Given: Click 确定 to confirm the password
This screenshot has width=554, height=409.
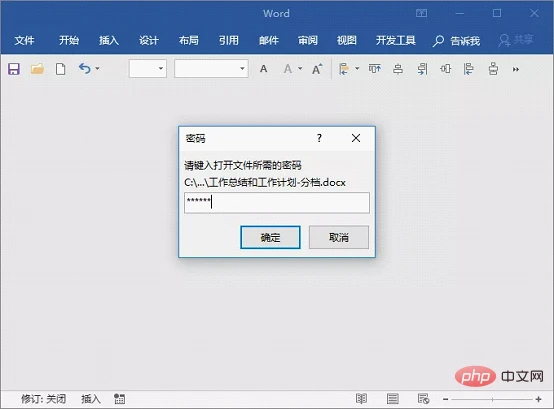Looking at the screenshot, I should (270, 237).
